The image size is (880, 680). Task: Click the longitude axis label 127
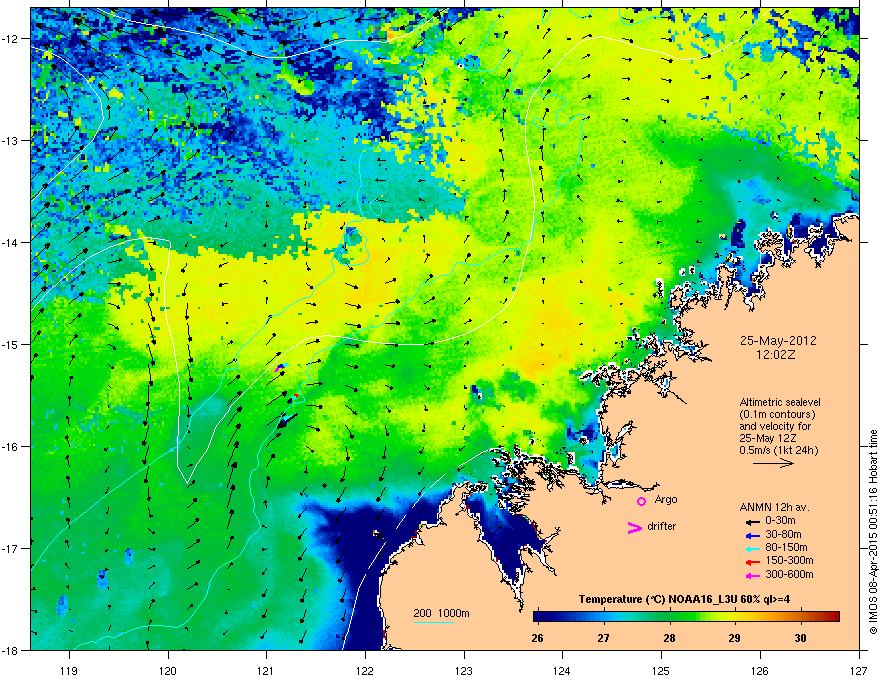[859, 670]
